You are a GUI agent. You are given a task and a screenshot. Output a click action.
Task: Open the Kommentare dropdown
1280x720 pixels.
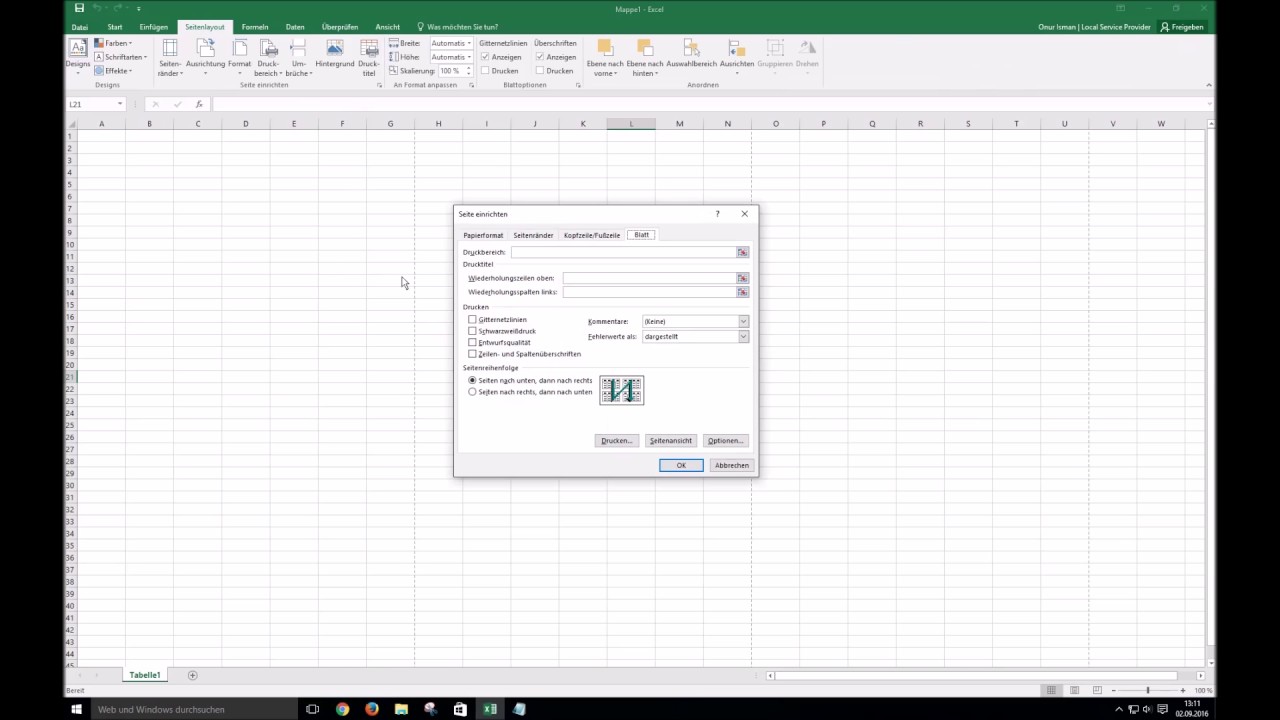(x=743, y=321)
